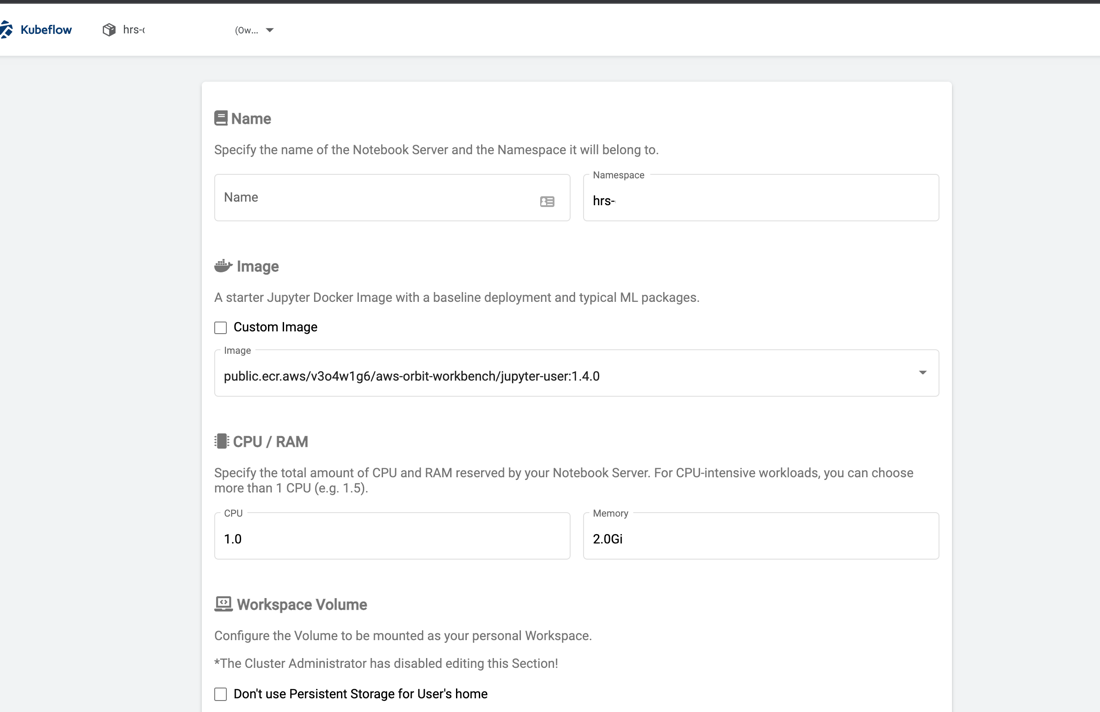The width and height of the screenshot is (1100, 712).
Task: Enable the Custom Image checkbox
Action: [x=220, y=327]
